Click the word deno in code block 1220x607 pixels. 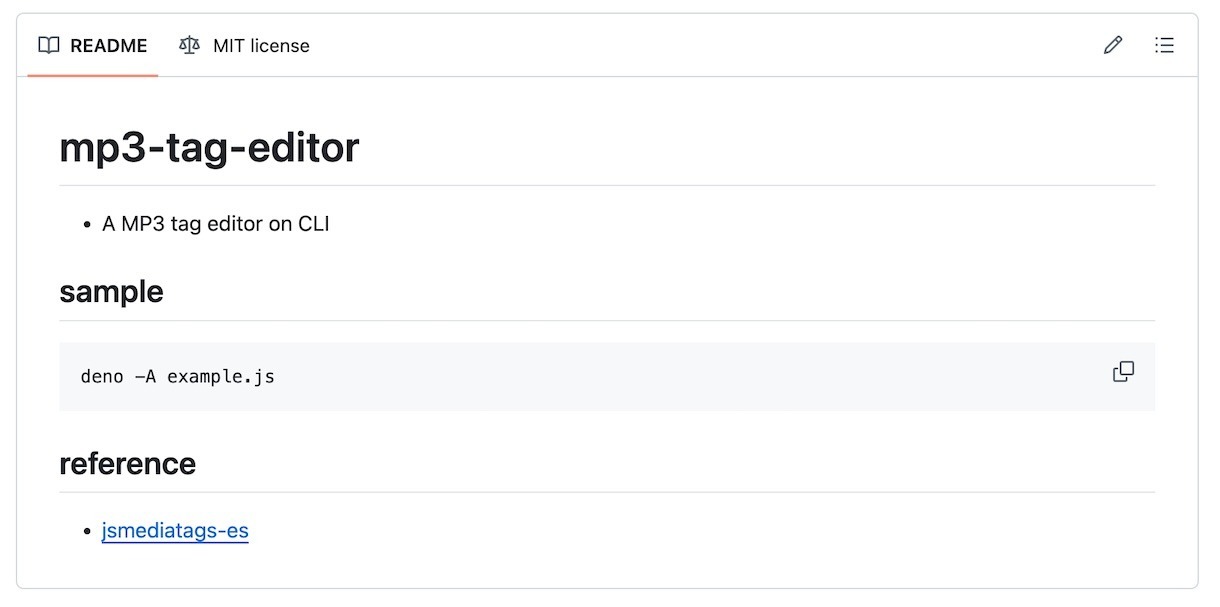coord(102,377)
